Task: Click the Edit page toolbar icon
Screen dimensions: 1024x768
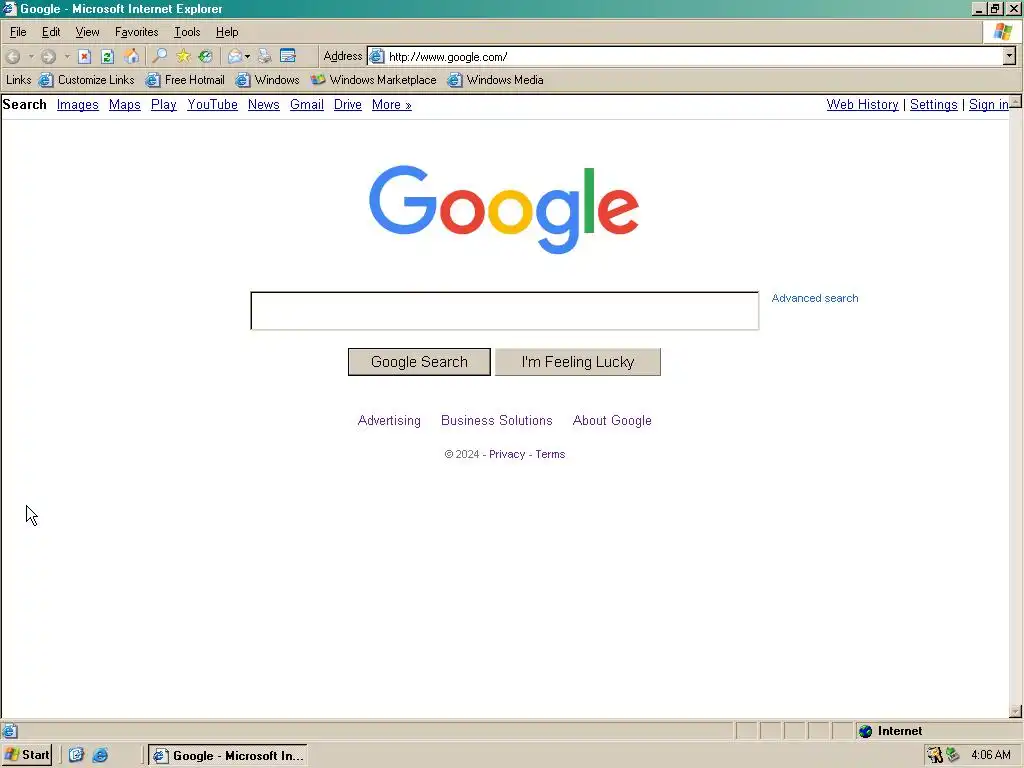Action: (x=288, y=57)
